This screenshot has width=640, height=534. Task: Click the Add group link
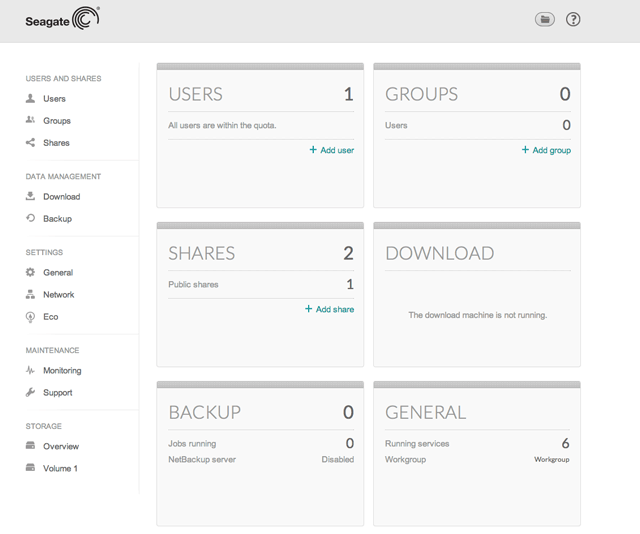click(546, 150)
